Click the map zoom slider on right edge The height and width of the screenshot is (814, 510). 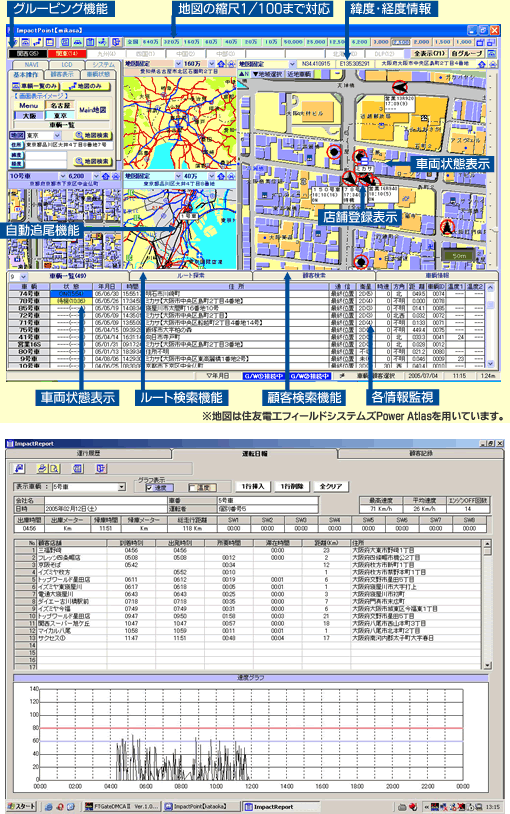tap(495, 229)
